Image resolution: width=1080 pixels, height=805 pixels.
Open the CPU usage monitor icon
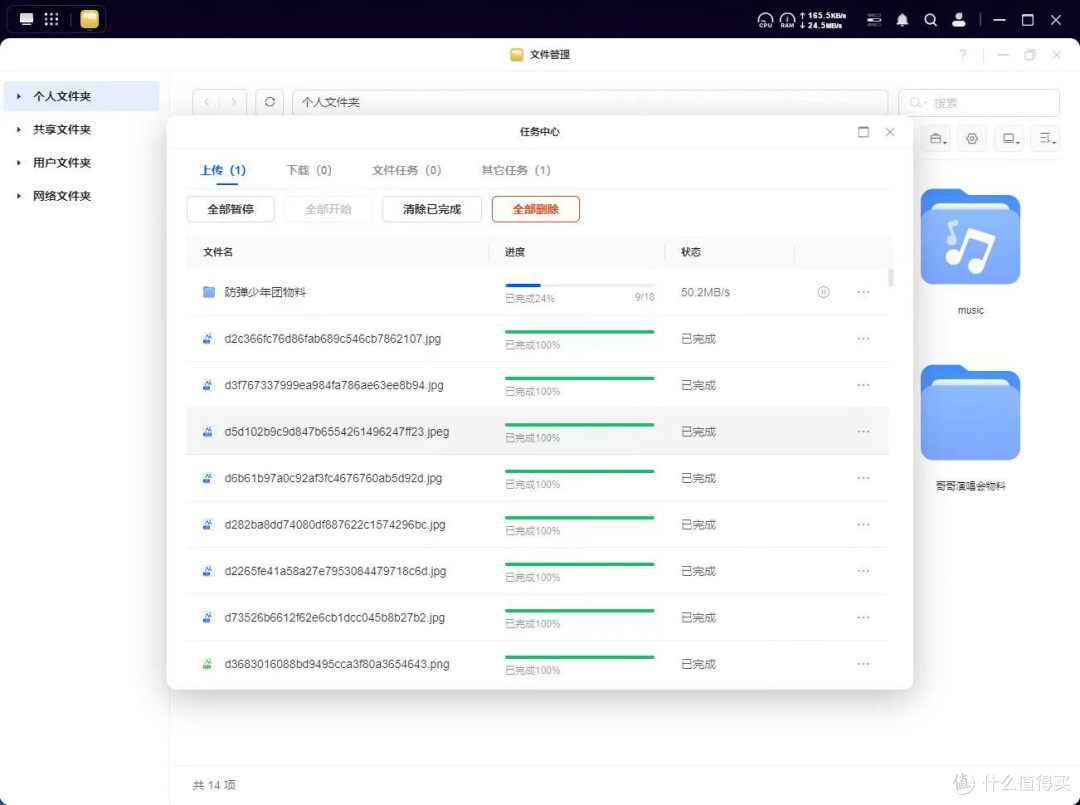pos(765,20)
